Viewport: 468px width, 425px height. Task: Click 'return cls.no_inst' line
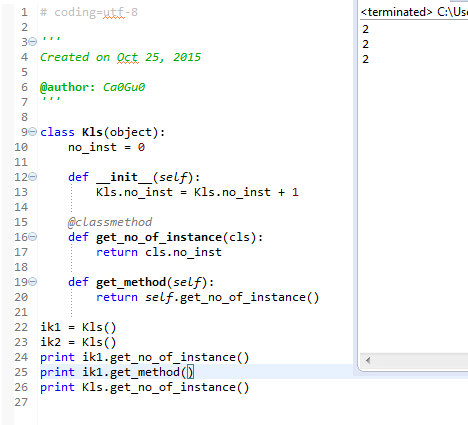159,252
